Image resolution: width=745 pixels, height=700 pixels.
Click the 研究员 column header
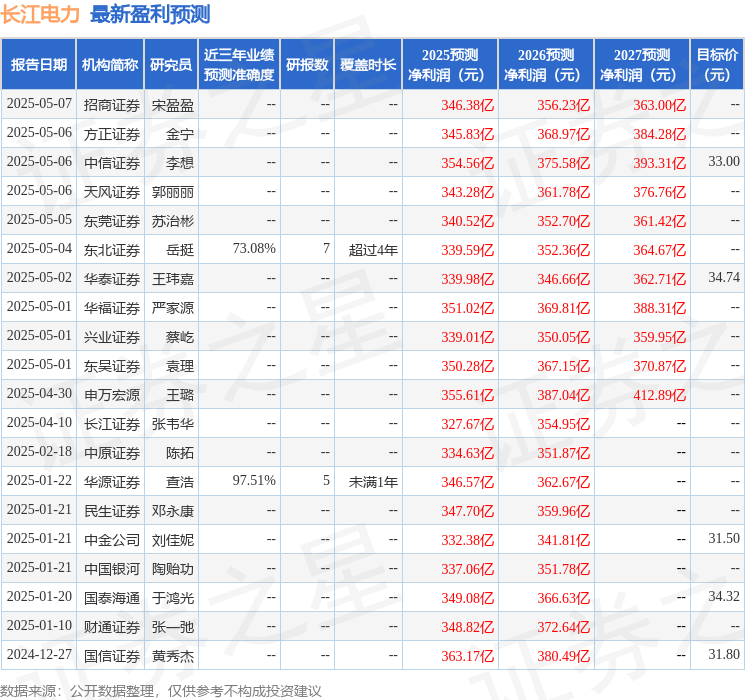(171, 65)
